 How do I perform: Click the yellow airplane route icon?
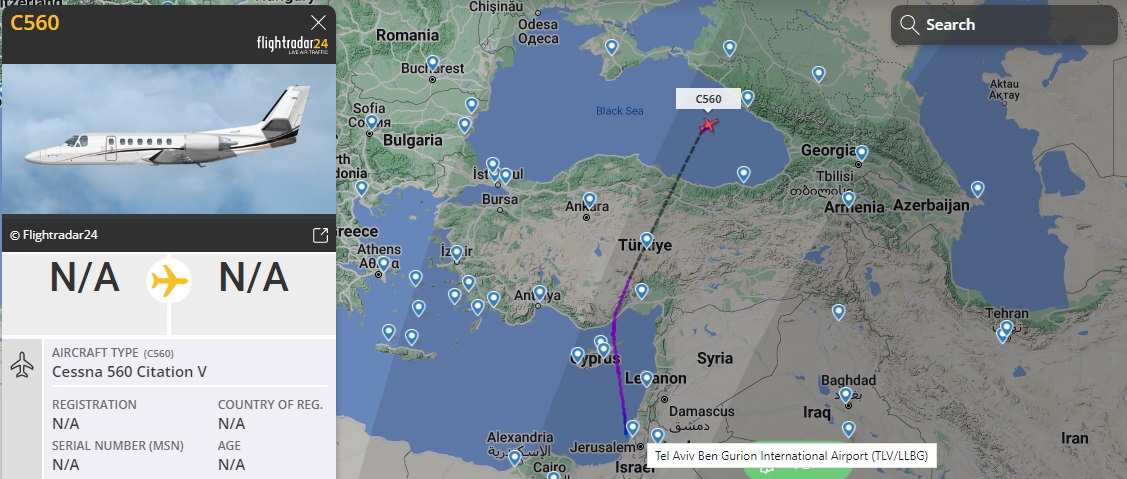[x=169, y=280]
